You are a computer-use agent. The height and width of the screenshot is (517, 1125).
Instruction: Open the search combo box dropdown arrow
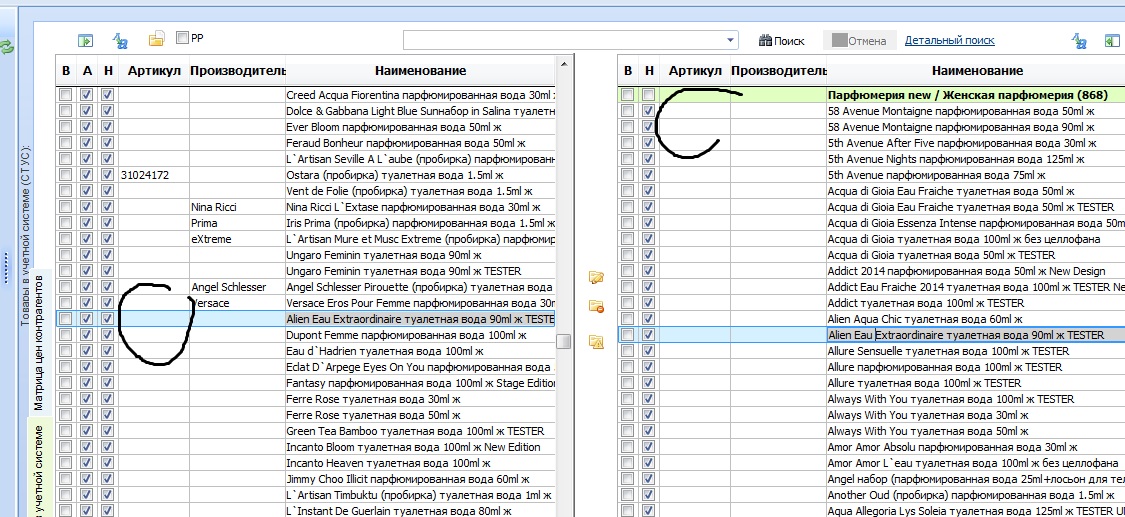(730, 41)
